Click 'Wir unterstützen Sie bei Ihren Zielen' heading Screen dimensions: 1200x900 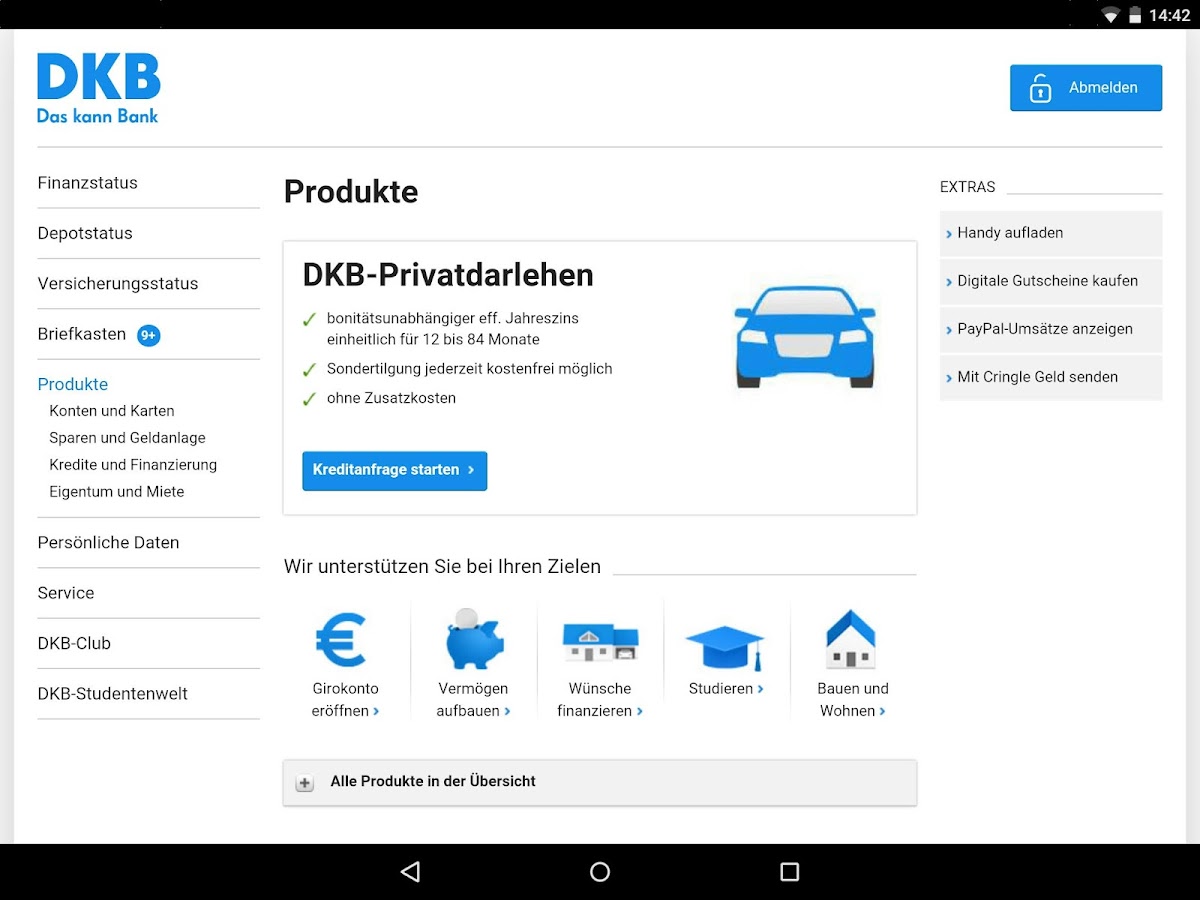[442, 567]
